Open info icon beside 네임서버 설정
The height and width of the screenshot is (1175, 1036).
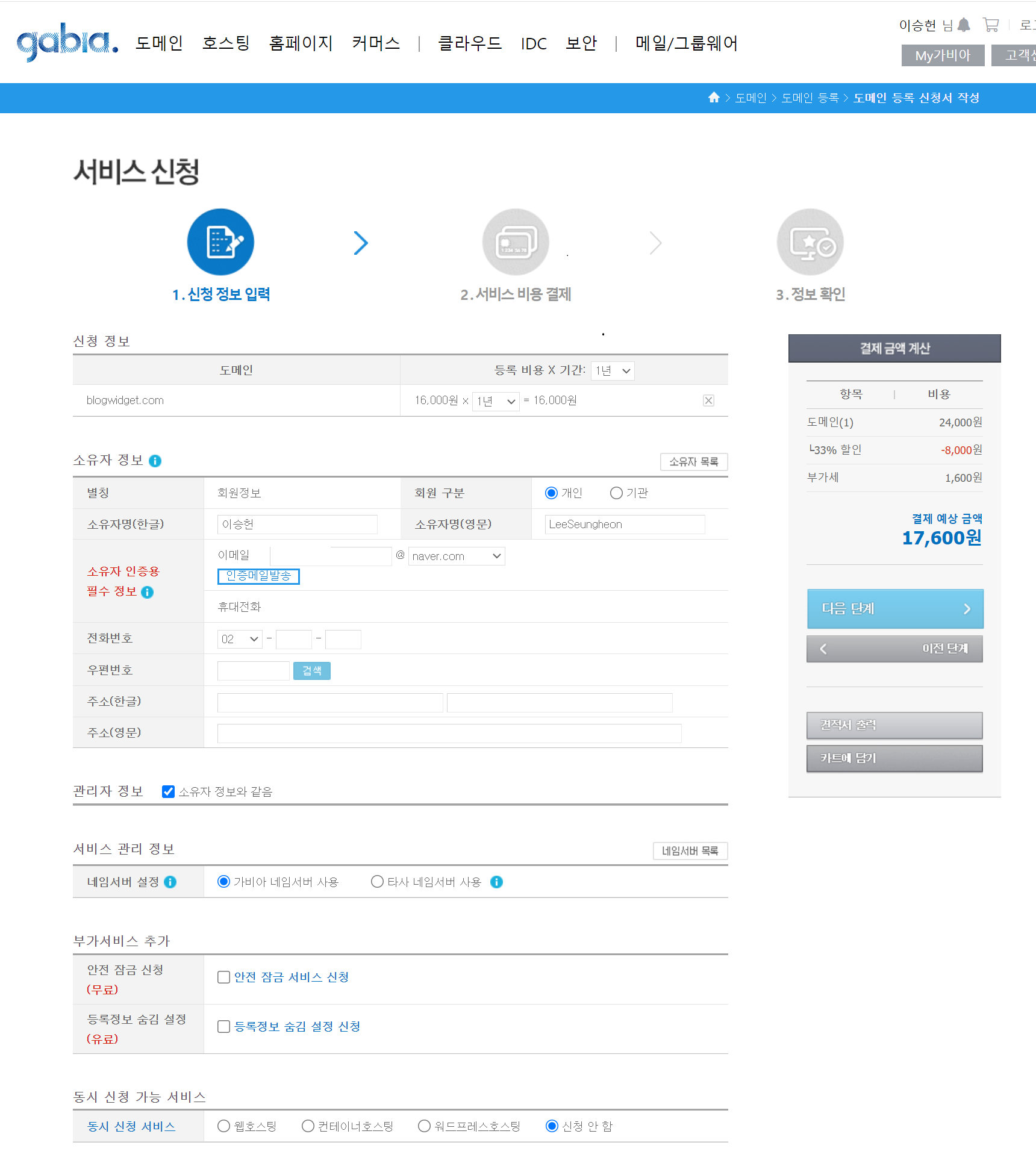coord(170,882)
